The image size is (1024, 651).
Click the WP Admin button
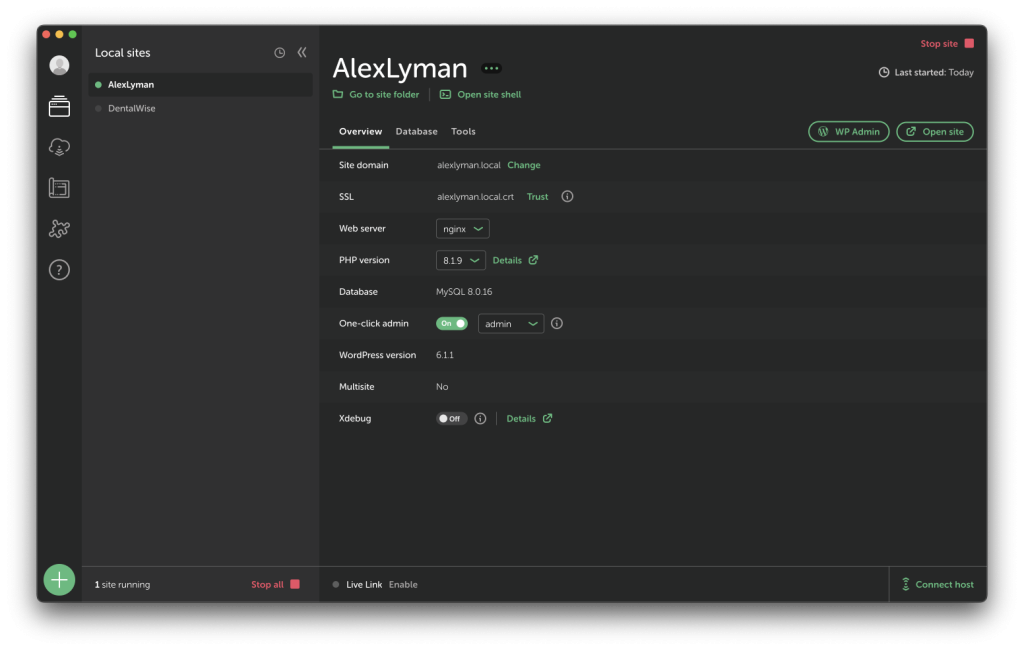coord(848,132)
